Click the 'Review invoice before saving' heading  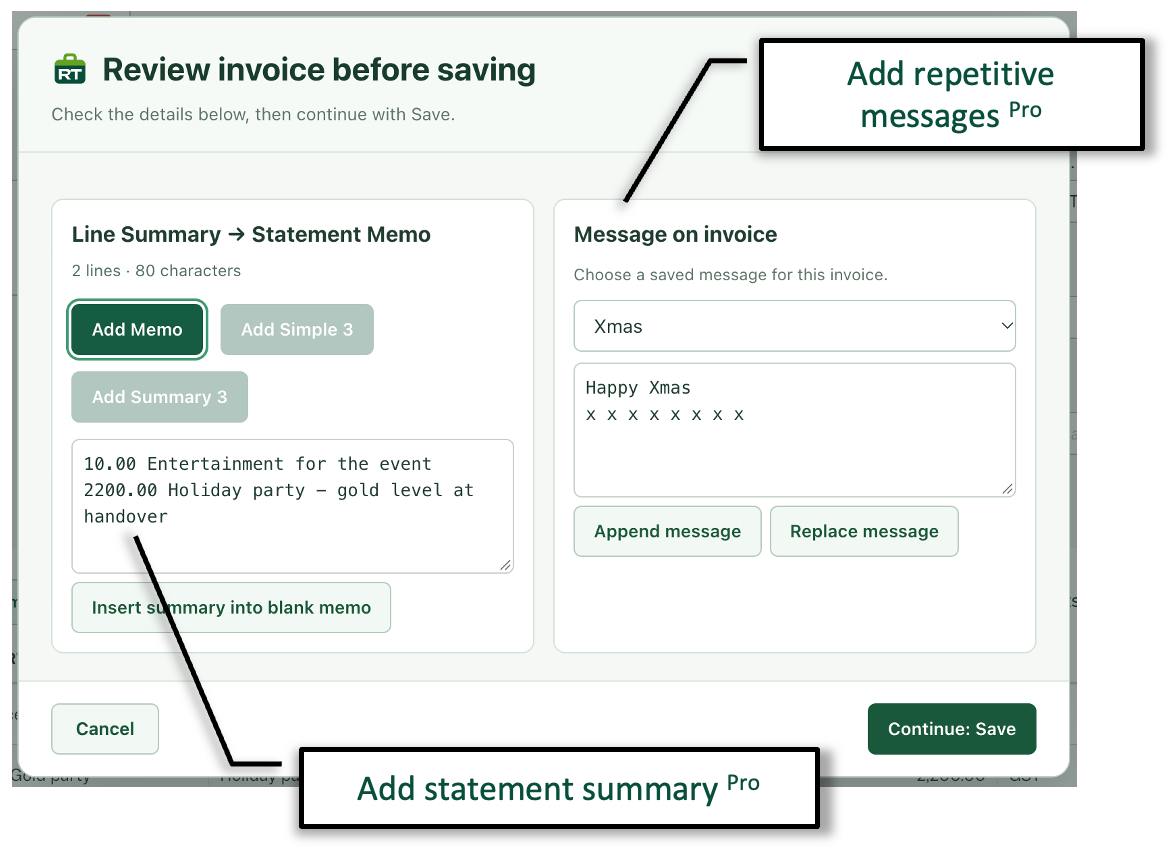coord(319,70)
